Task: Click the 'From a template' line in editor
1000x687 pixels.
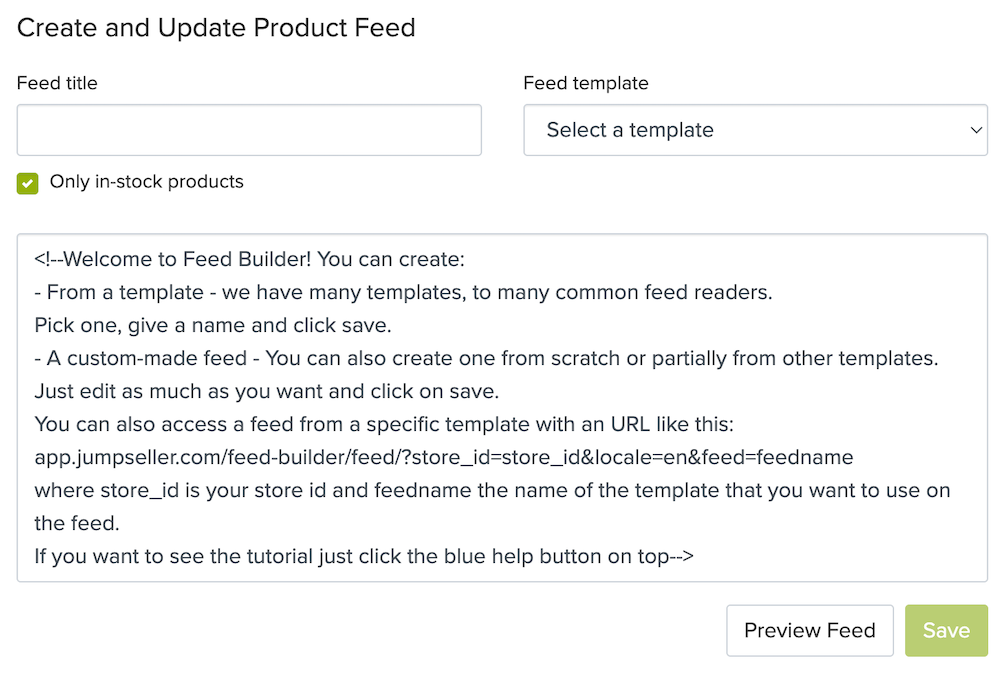Action: pyautogui.click(x=404, y=292)
